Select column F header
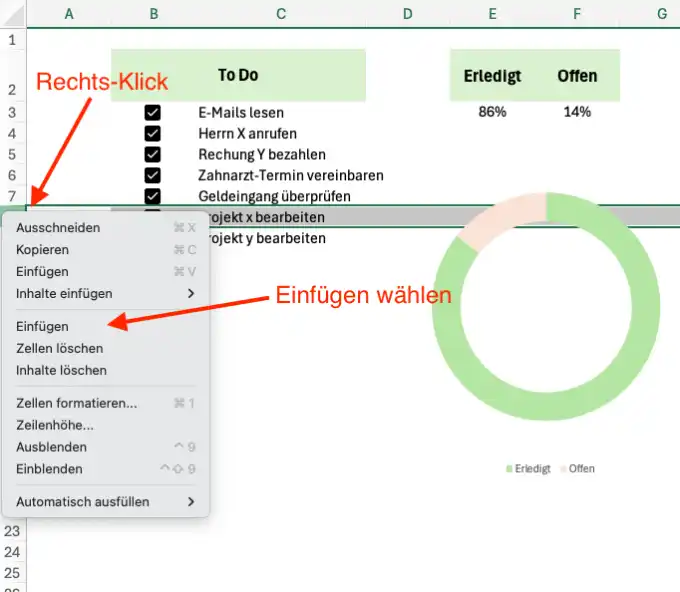 pyautogui.click(x=577, y=14)
